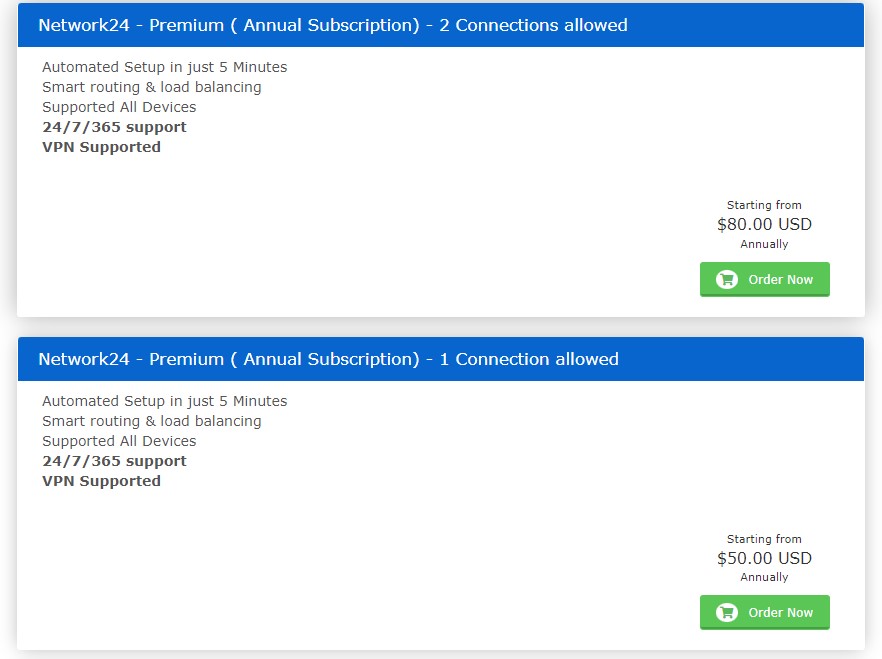This screenshot has height=659, width=882.
Task: Click the shopping cart icon on the first Order Now button
Action: coord(727,279)
